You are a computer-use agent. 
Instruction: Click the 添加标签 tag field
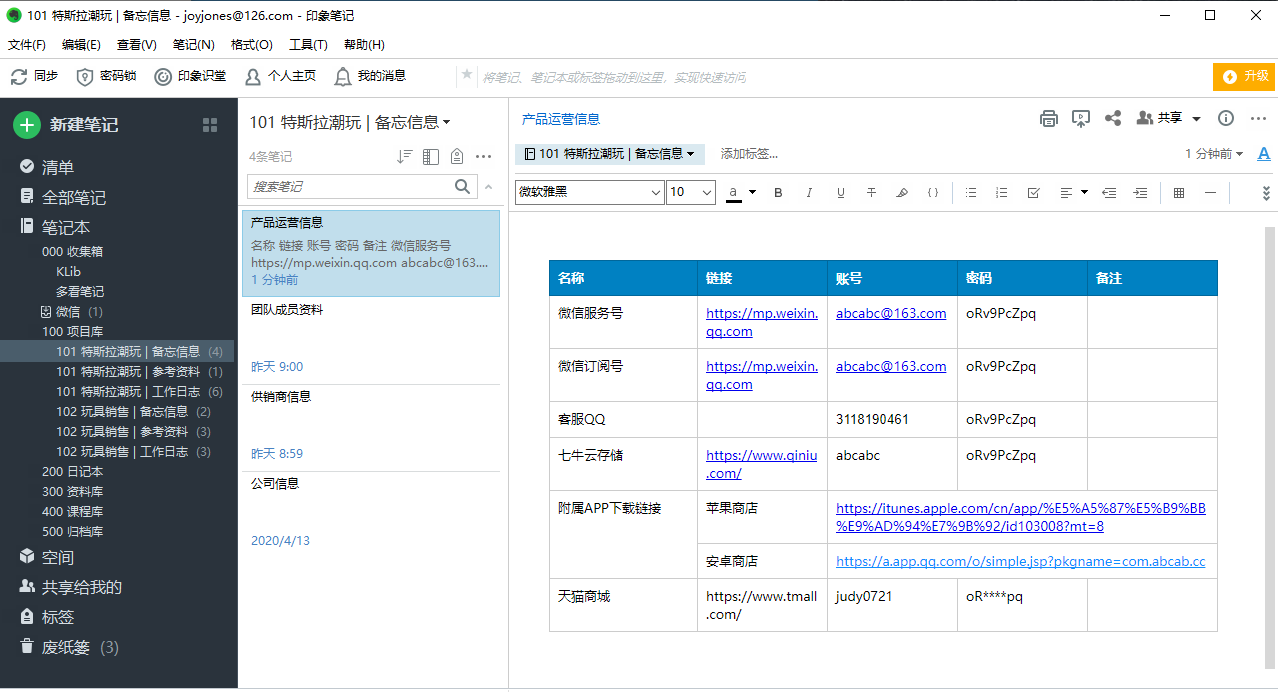click(x=749, y=154)
